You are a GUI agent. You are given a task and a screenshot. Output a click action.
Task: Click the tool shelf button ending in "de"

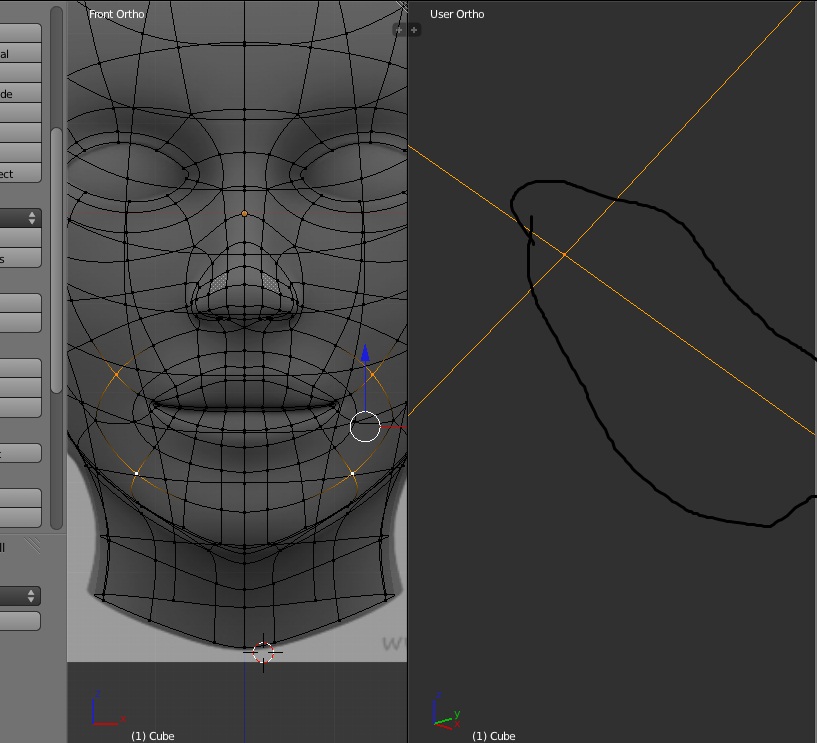coord(20,94)
